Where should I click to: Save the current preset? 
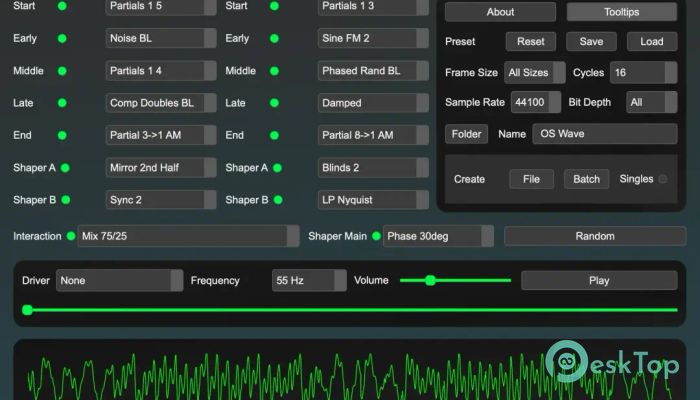click(x=591, y=42)
